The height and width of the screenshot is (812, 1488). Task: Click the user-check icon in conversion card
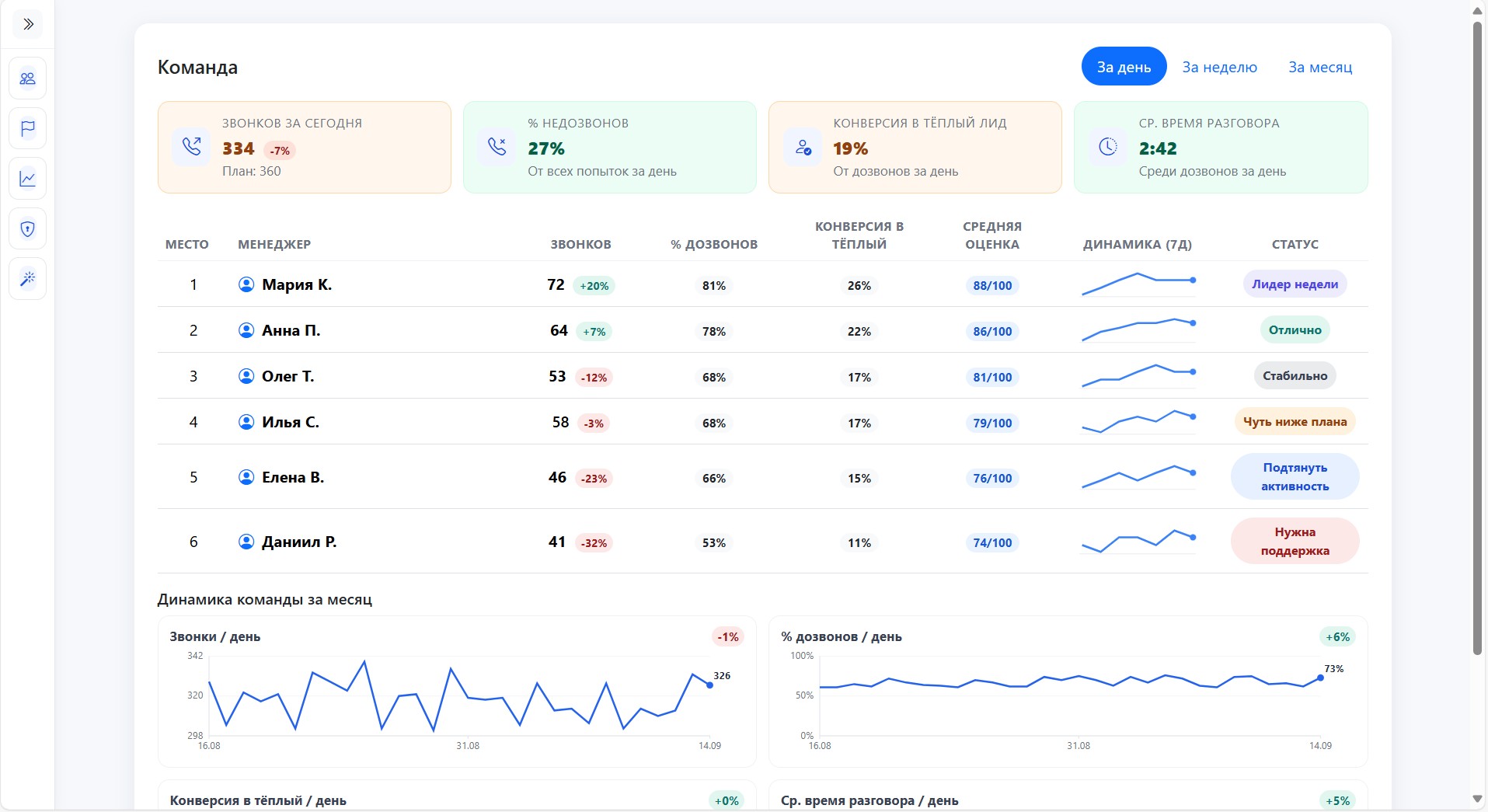(803, 147)
